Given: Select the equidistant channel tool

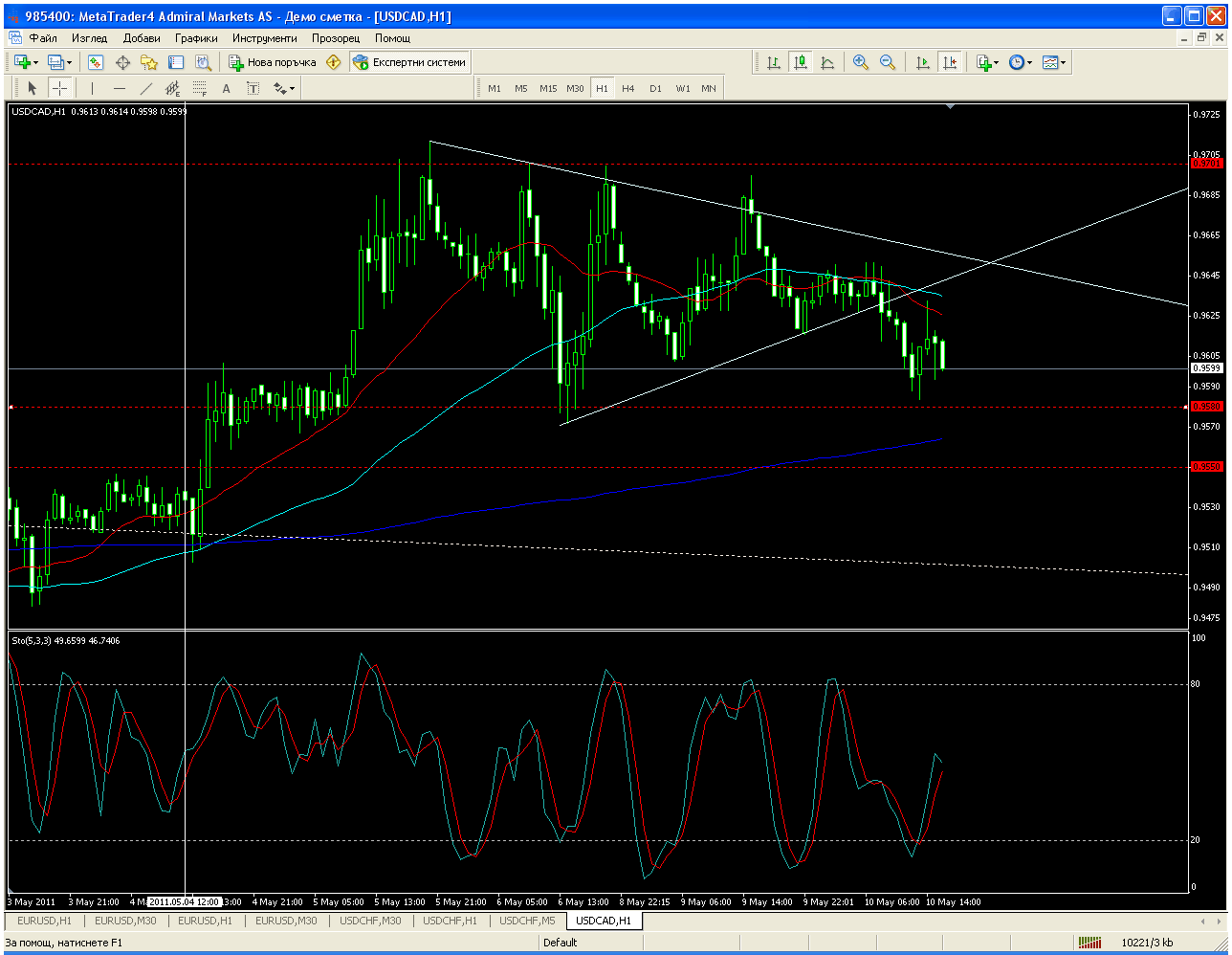Looking at the screenshot, I should (x=173, y=88).
